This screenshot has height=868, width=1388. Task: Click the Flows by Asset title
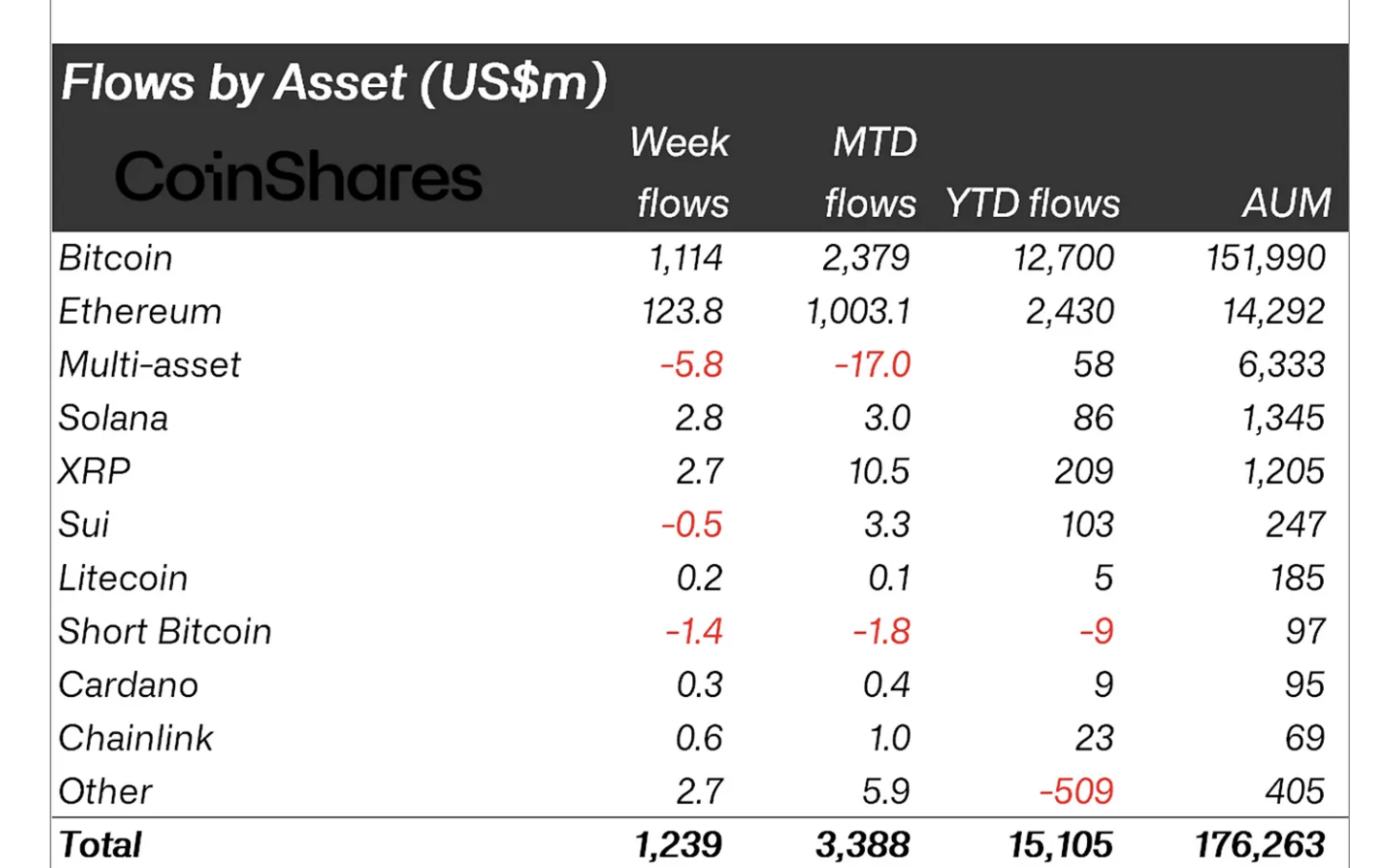(334, 82)
